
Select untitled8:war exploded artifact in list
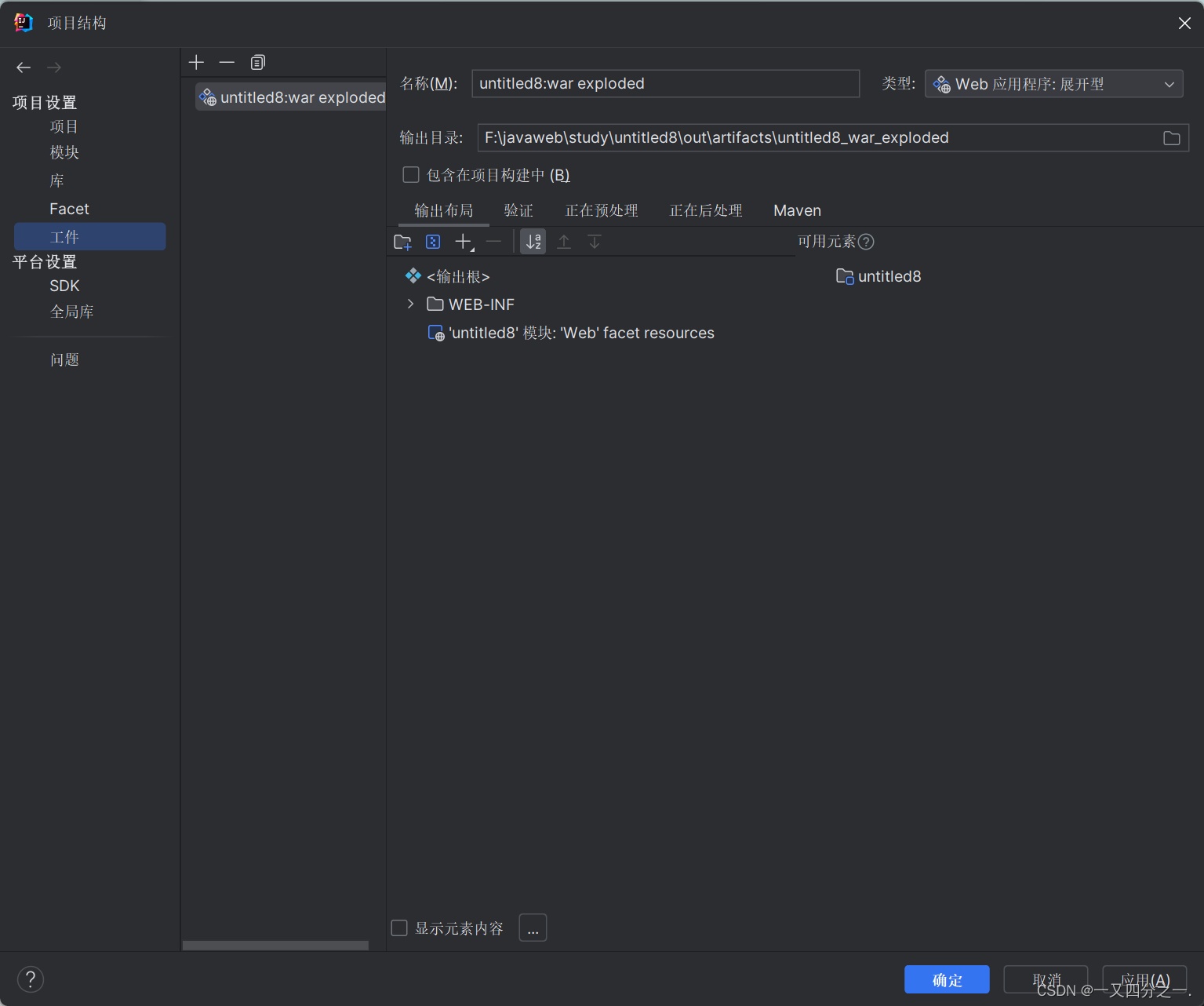point(290,97)
